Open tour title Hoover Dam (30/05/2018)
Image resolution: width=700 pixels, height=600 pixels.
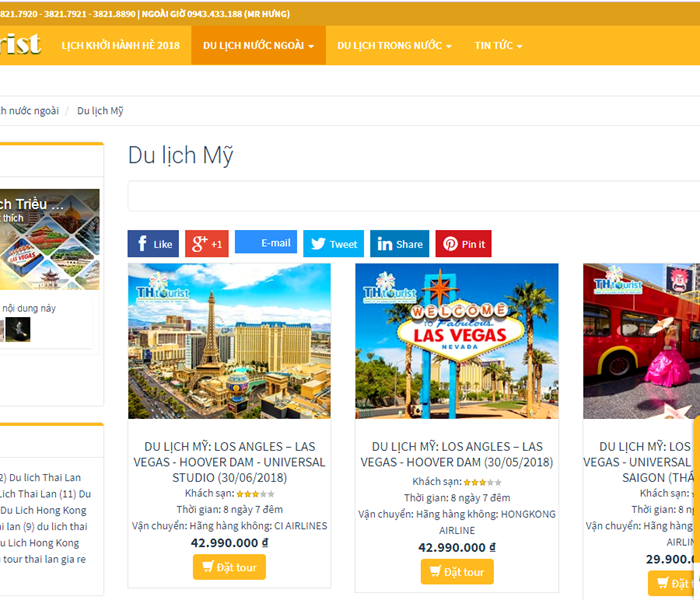(x=457, y=454)
